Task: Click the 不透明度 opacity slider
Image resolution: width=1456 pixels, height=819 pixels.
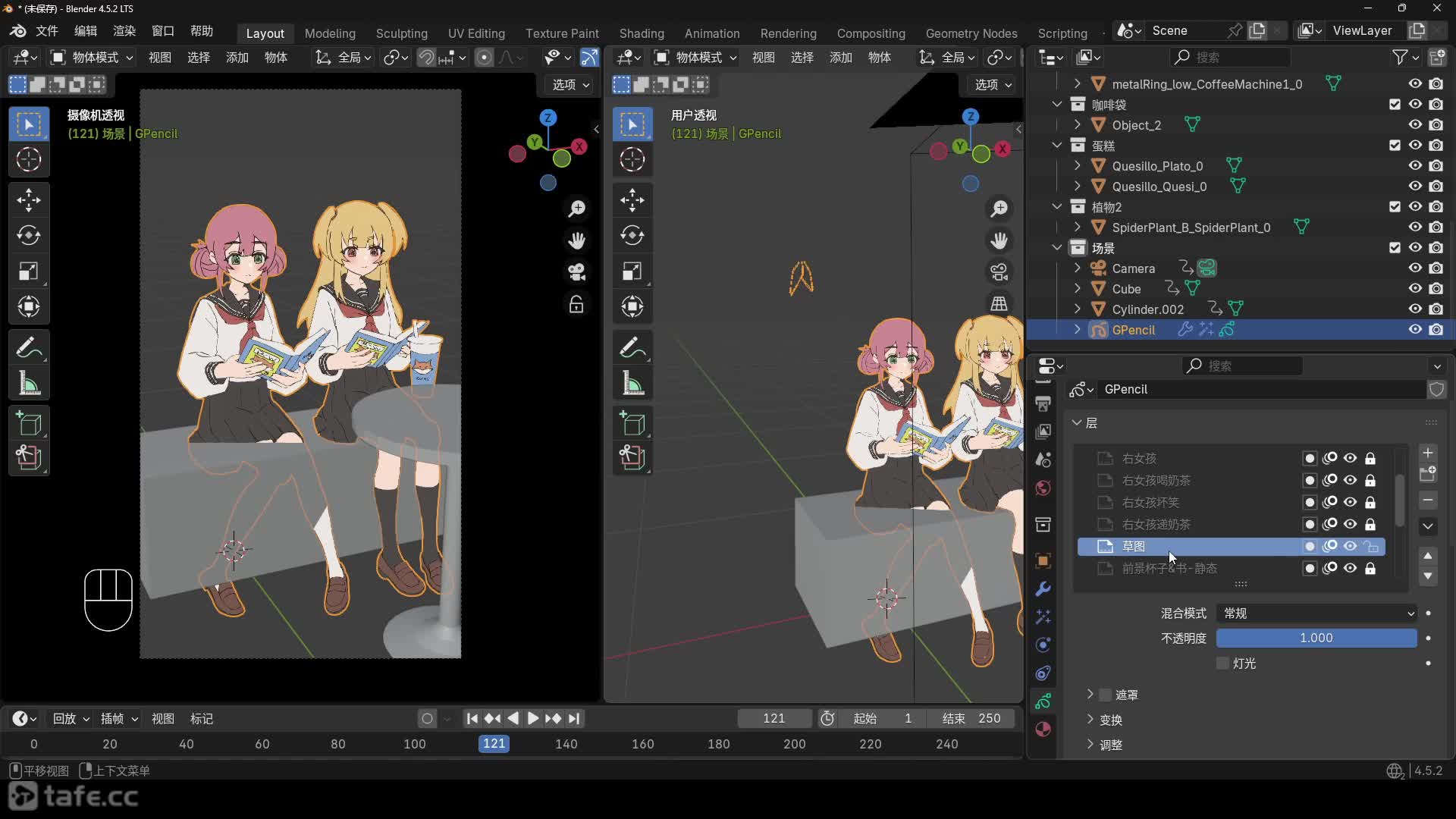Action: (1316, 639)
